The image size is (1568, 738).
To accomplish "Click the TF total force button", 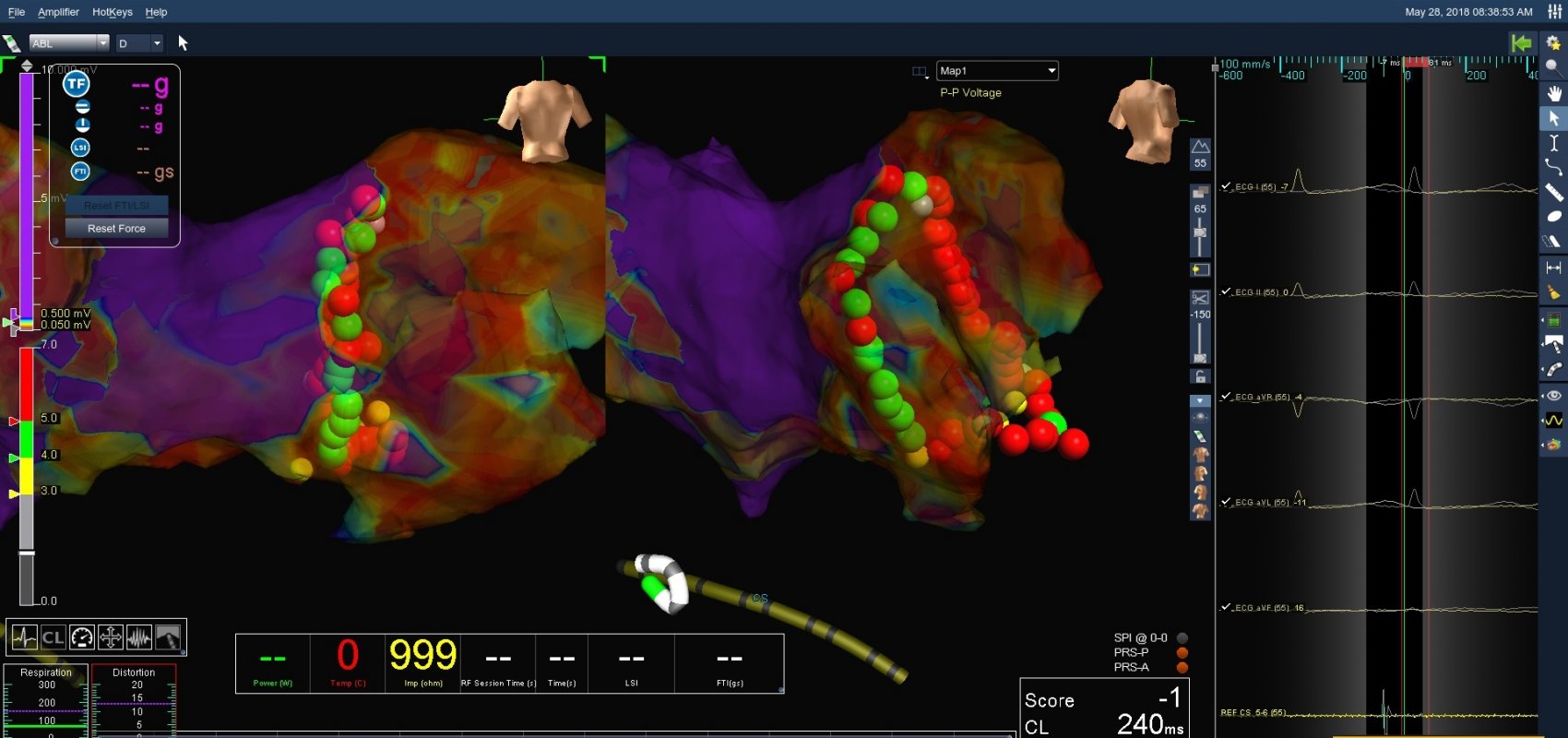I will click(x=76, y=84).
